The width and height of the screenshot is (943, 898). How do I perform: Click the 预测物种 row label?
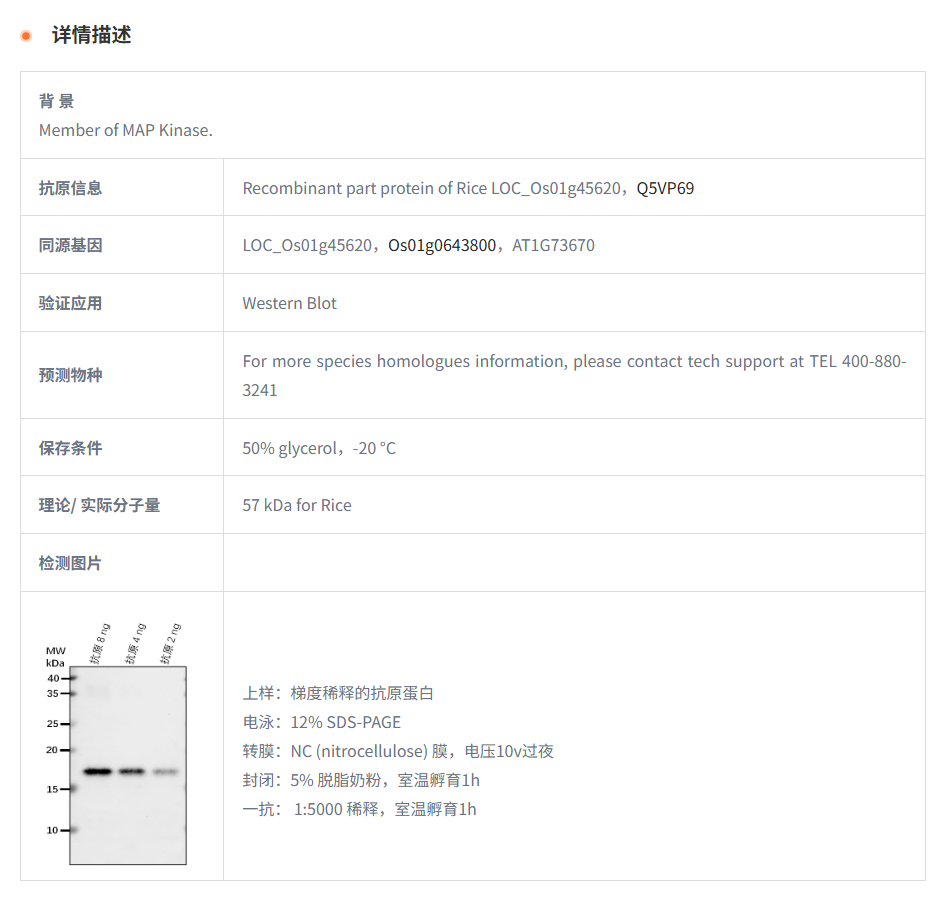[x=70, y=375]
